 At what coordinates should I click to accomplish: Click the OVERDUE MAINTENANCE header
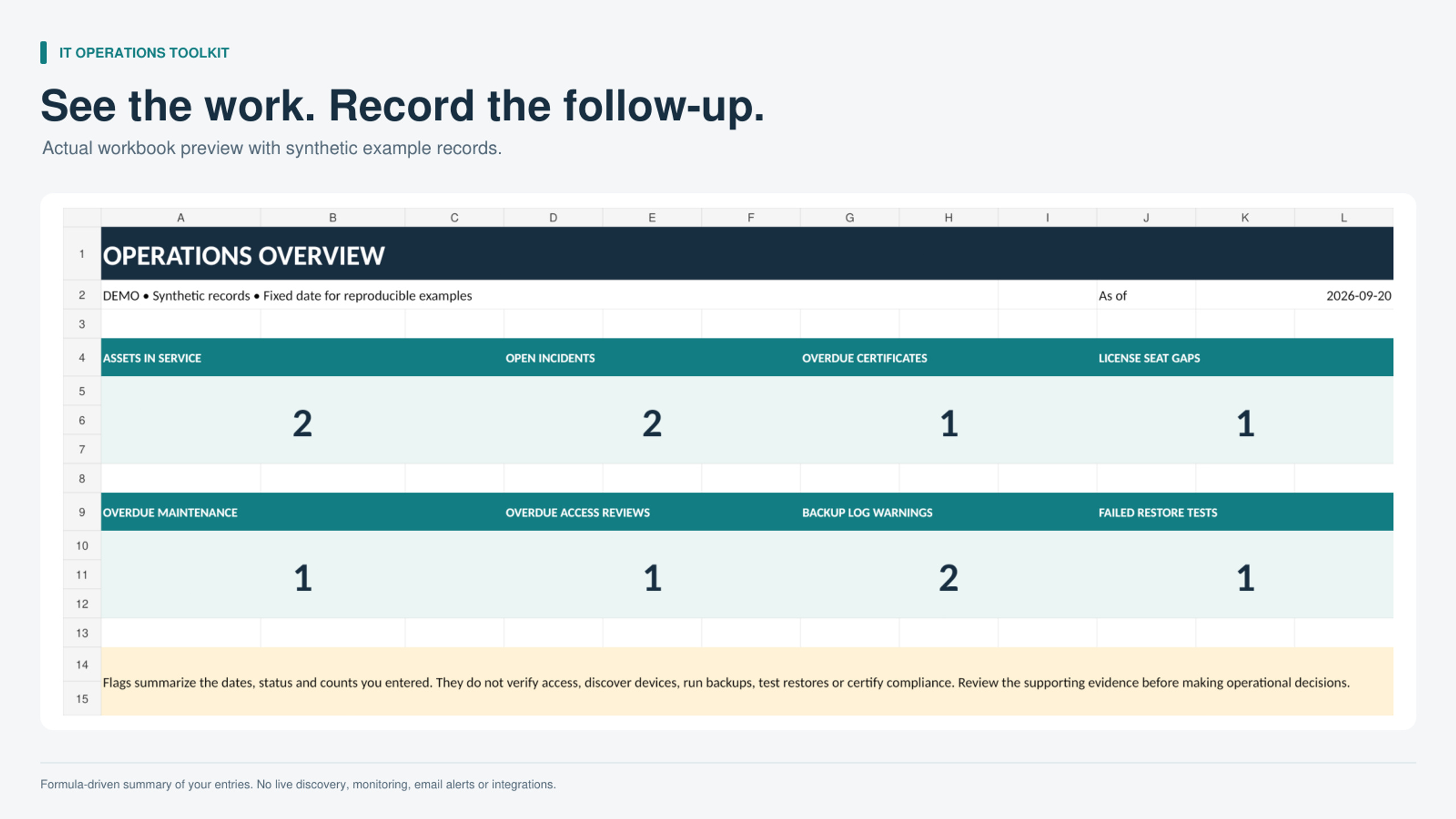(303, 512)
